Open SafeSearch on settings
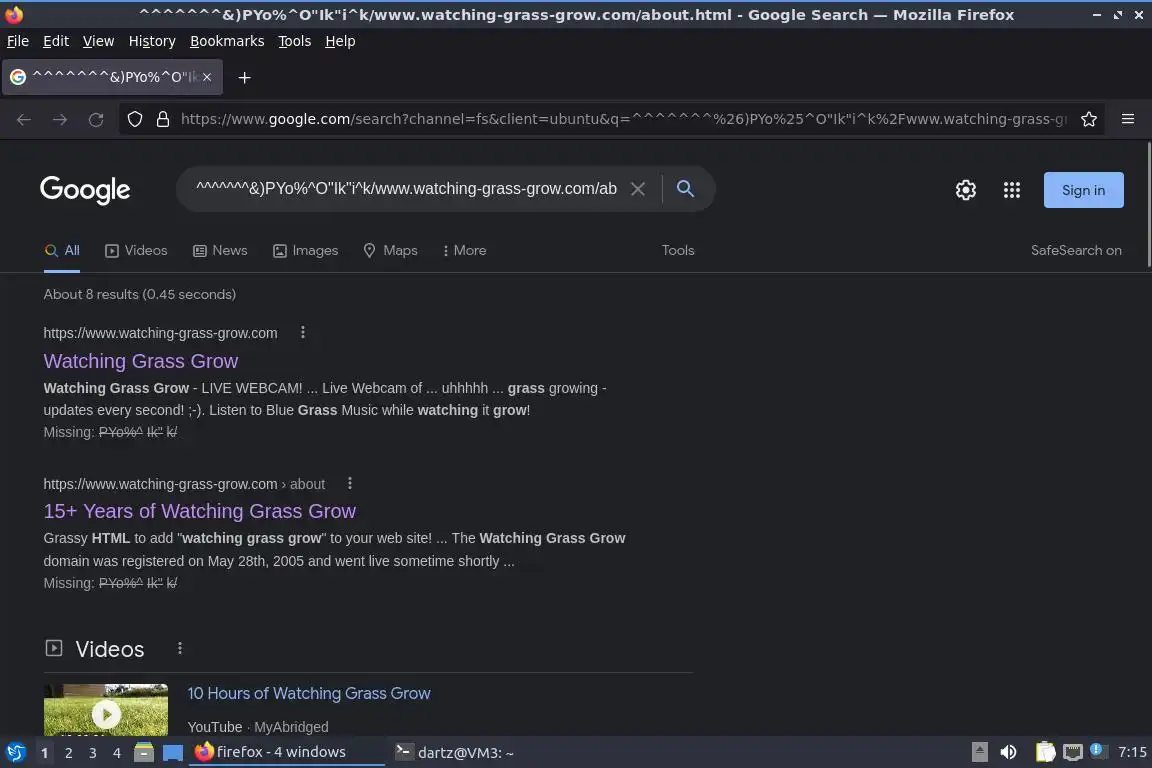1152x768 pixels. tap(1076, 251)
